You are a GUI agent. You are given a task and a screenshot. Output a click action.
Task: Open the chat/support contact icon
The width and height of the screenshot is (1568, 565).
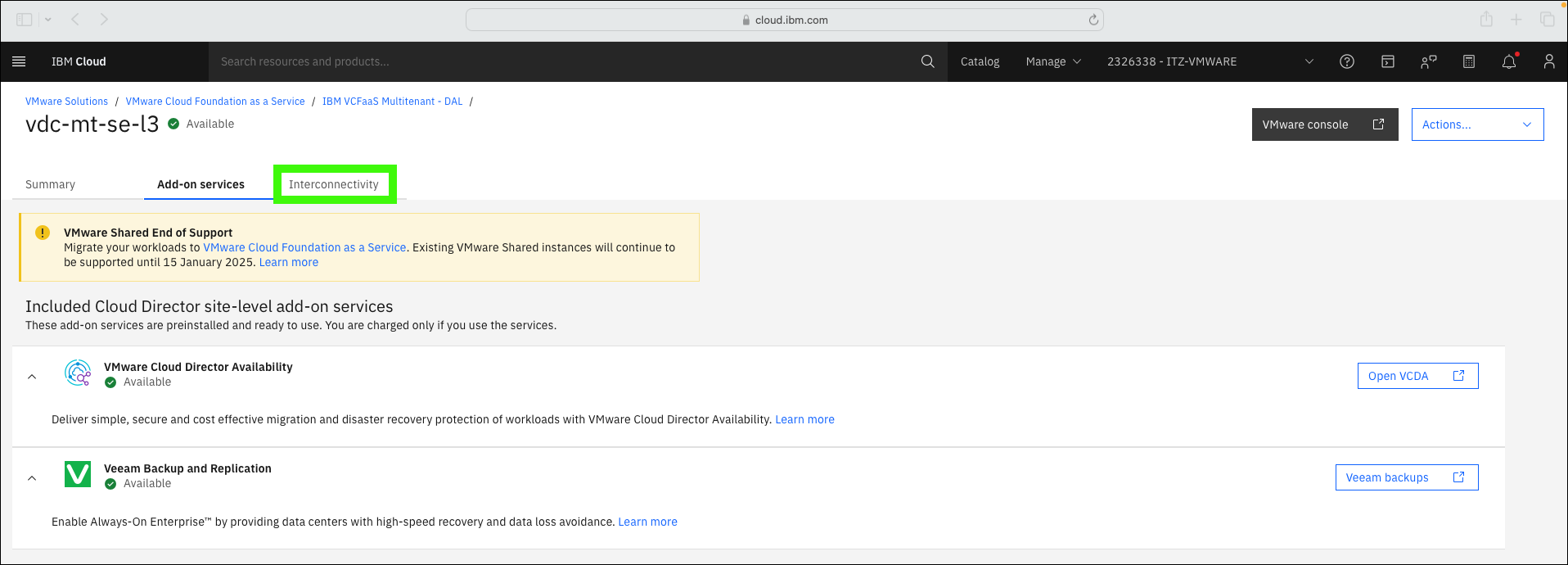point(1429,61)
